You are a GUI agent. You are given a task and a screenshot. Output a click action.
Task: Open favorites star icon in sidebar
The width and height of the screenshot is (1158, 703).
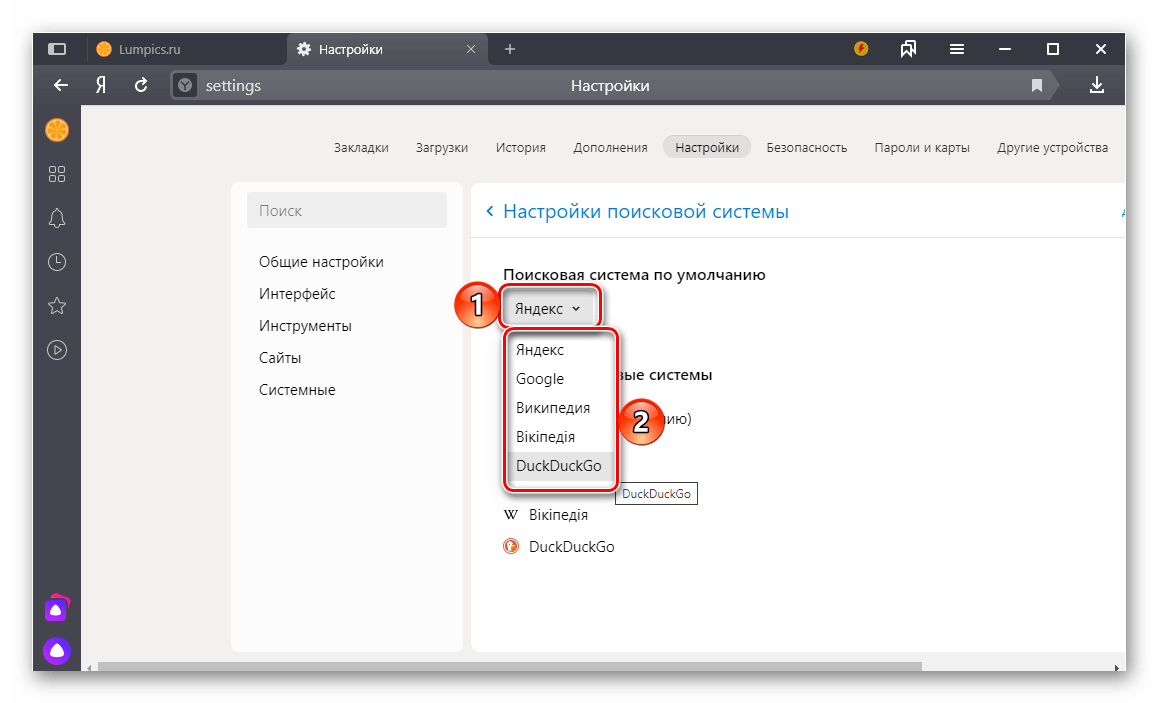pyautogui.click(x=57, y=306)
